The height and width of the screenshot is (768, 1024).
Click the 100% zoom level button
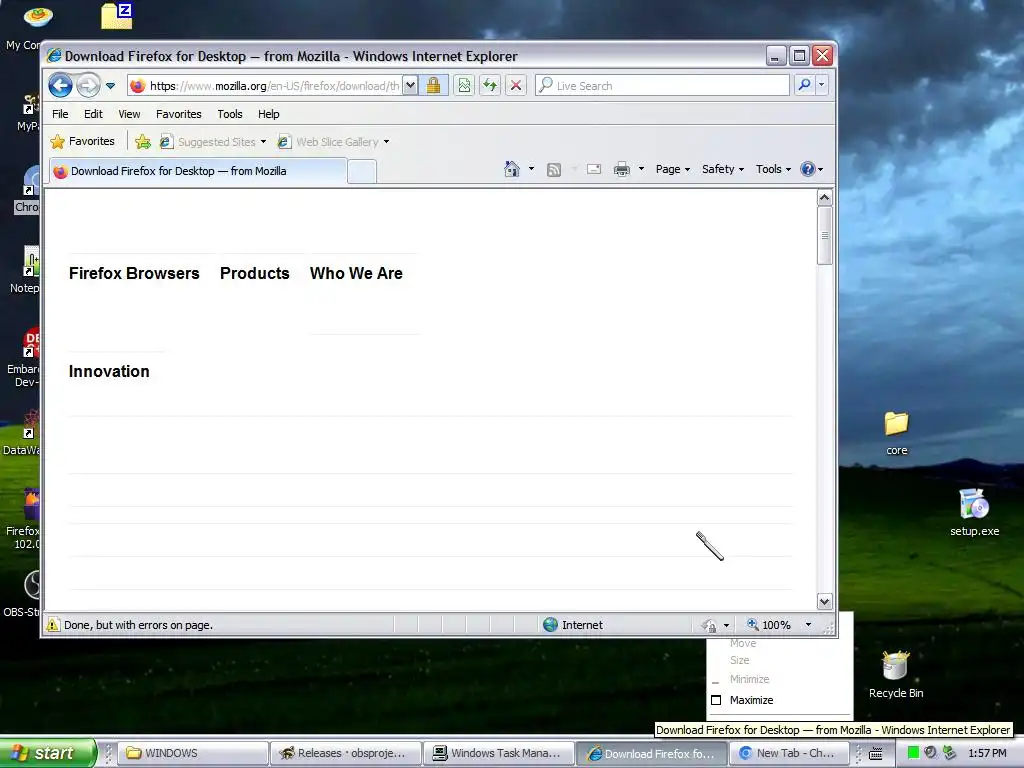click(x=769, y=625)
